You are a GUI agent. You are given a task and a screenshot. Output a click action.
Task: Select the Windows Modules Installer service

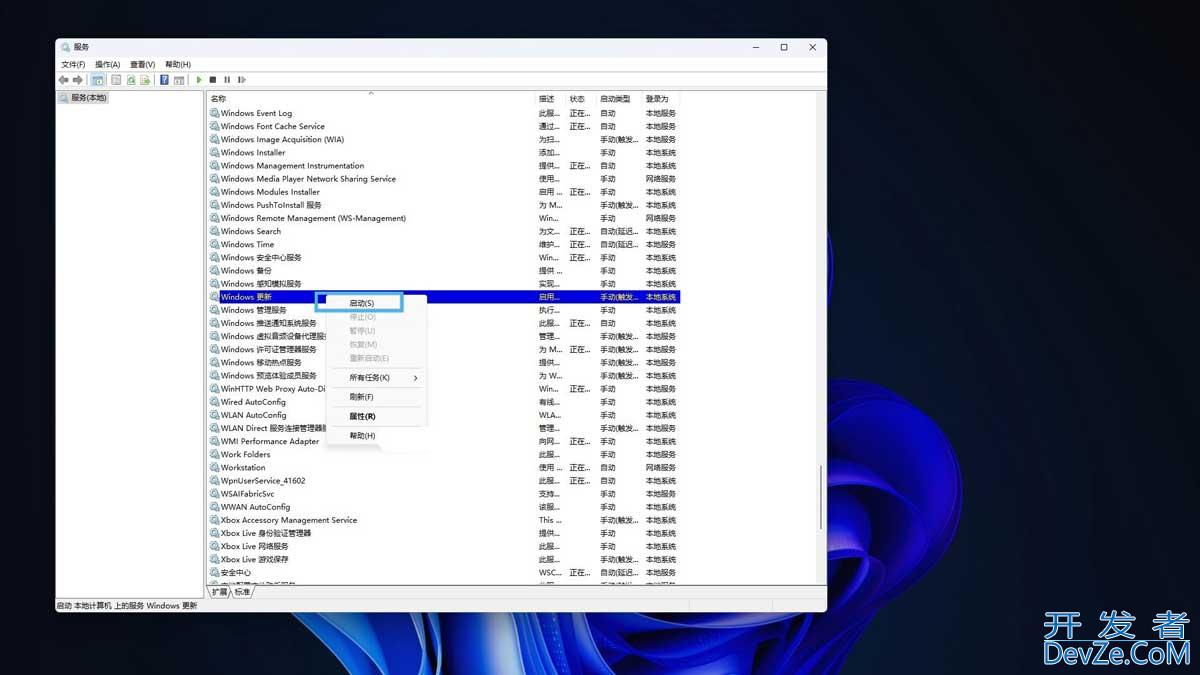[x=444, y=192]
